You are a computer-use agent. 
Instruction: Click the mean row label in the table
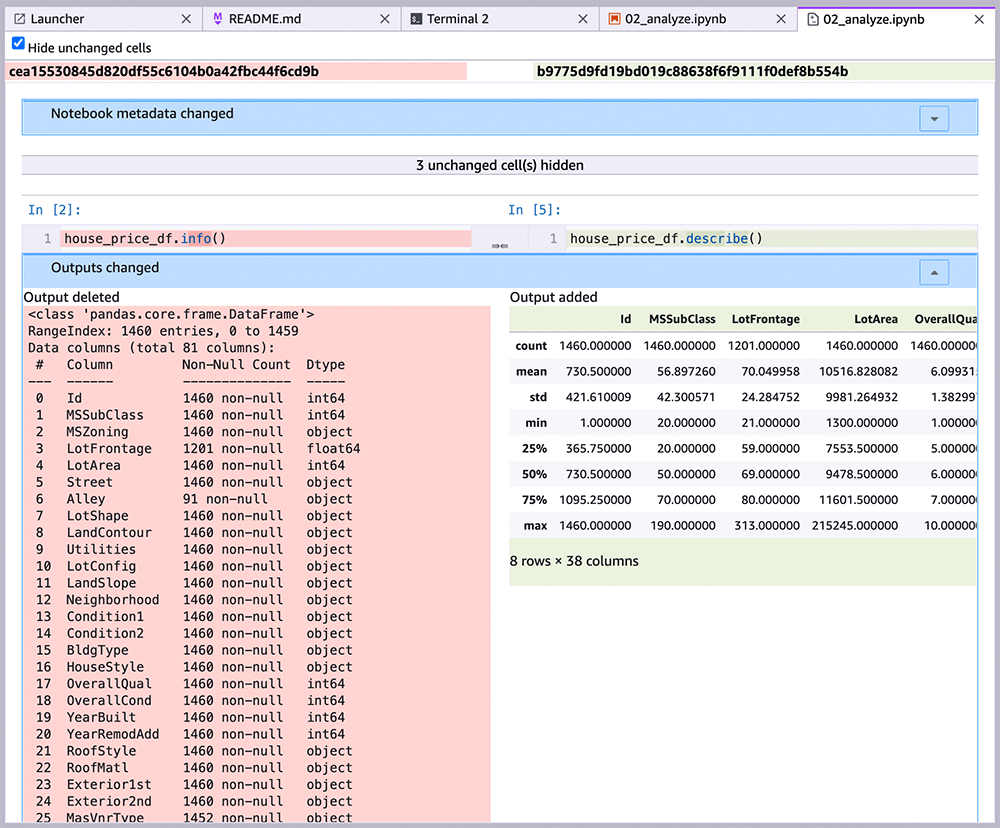point(531,371)
